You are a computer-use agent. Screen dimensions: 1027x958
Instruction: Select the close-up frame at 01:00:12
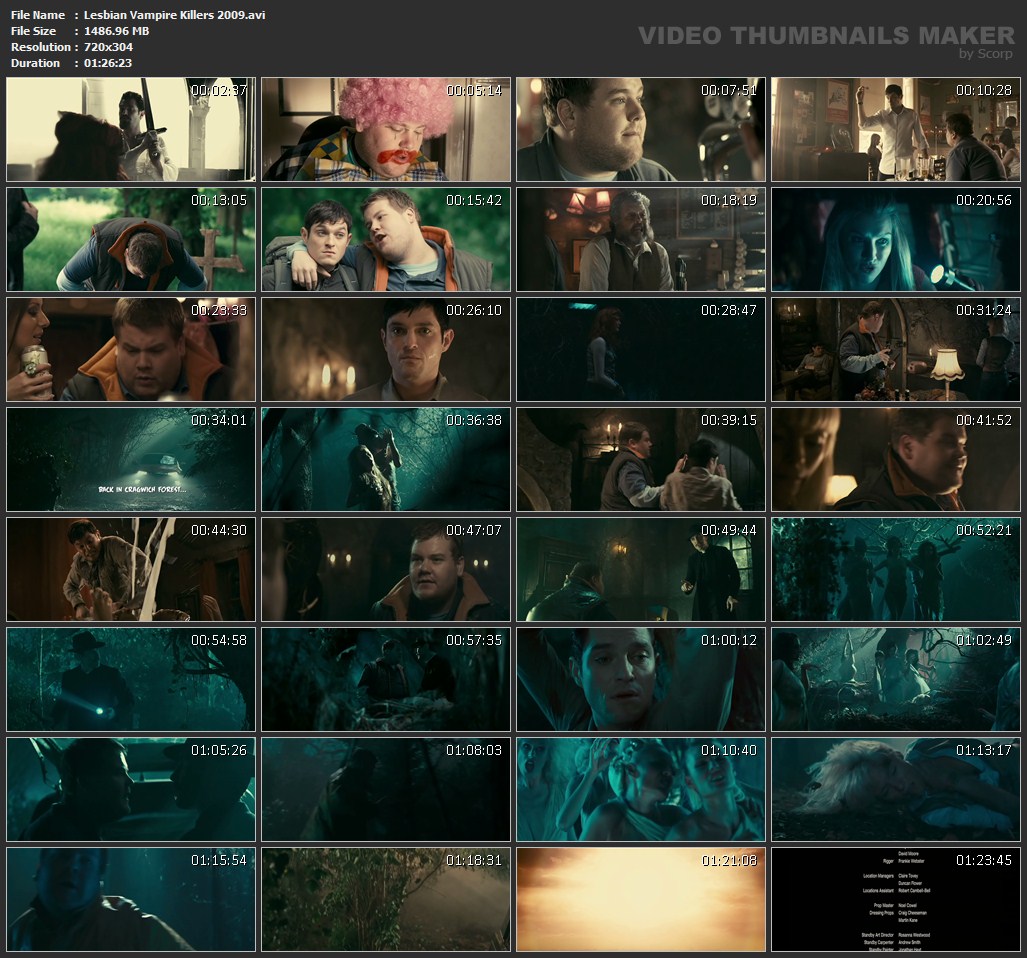[641, 679]
